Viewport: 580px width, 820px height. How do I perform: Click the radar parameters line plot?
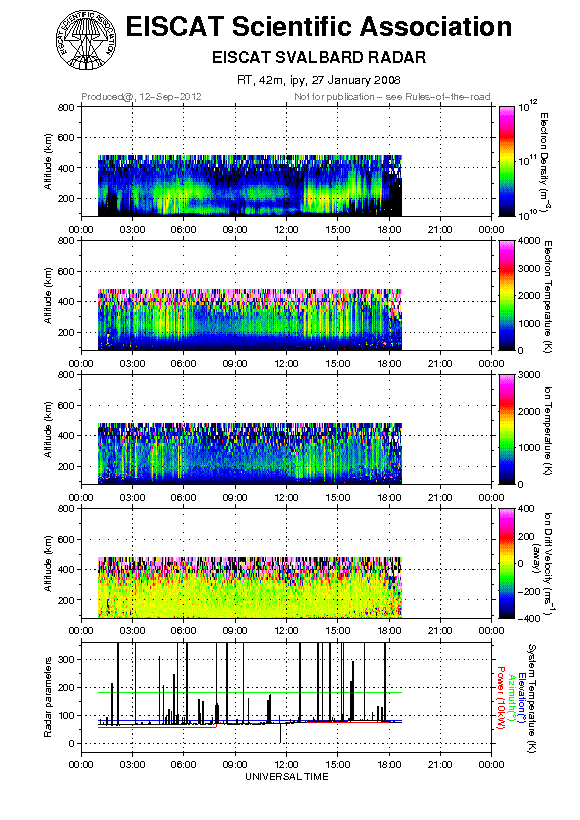286,698
